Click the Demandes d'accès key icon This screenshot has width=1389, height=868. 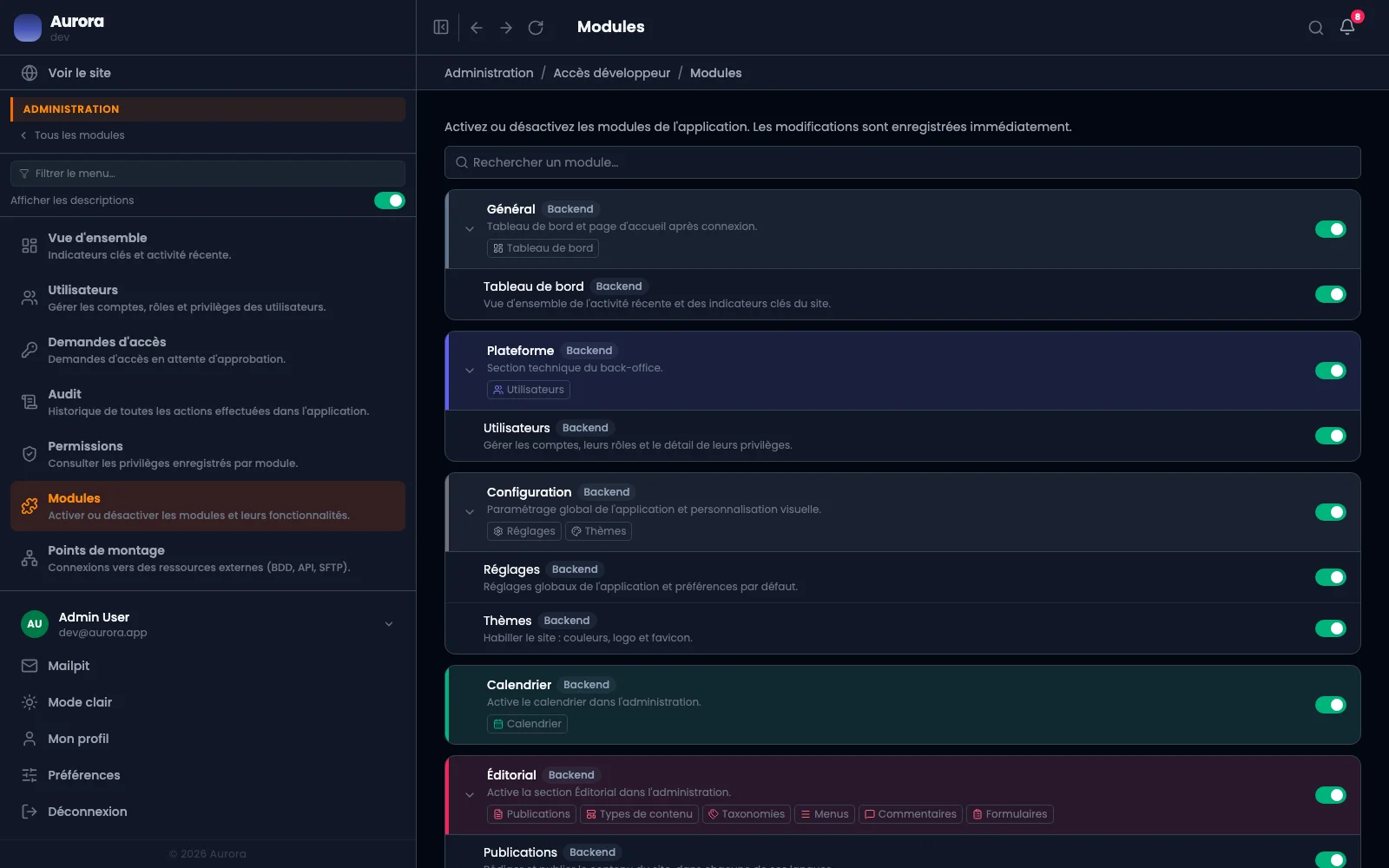30,350
